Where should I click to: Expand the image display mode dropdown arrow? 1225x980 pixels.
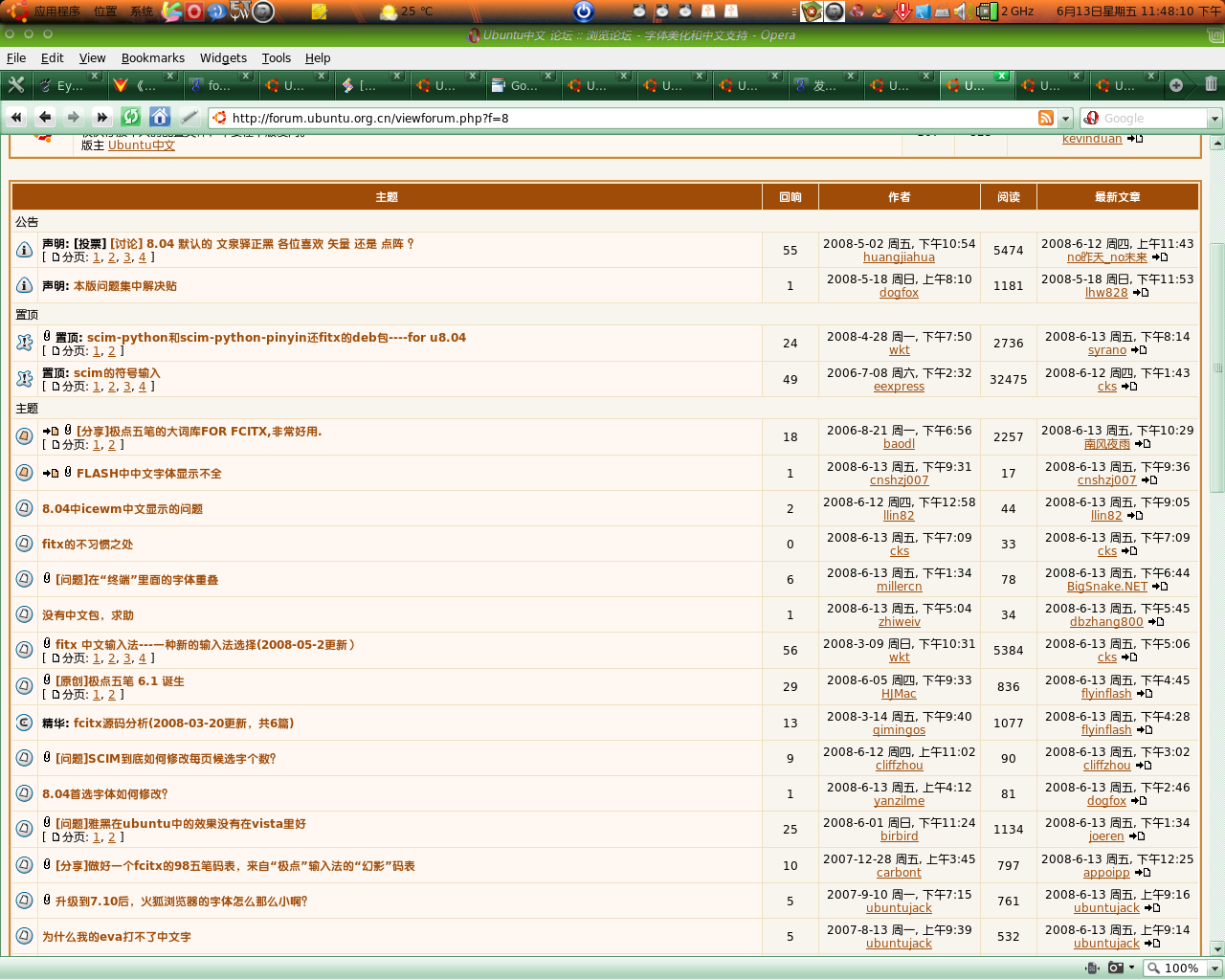tap(1131, 968)
